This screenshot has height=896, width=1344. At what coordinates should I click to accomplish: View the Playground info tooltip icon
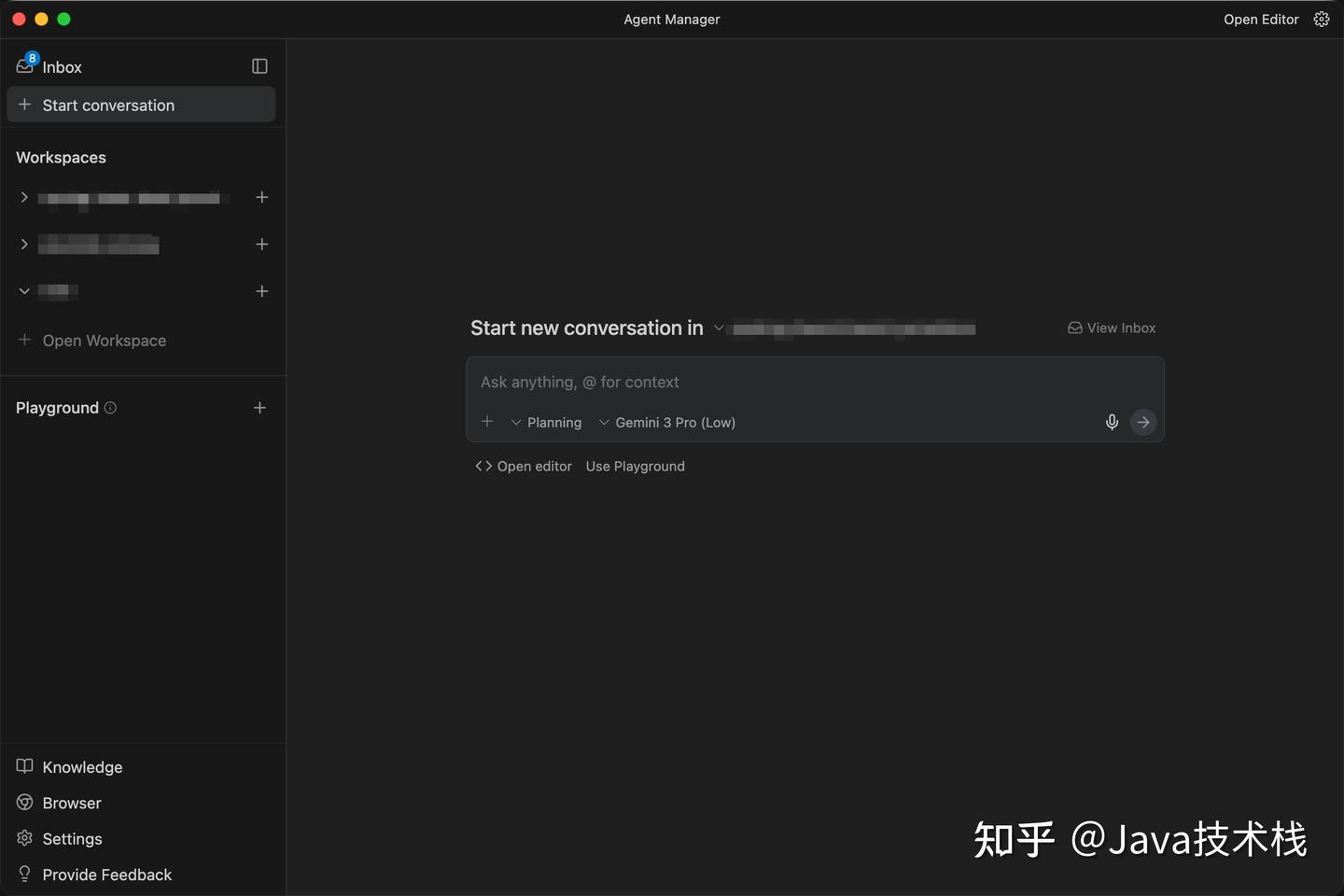click(x=110, y=407)
